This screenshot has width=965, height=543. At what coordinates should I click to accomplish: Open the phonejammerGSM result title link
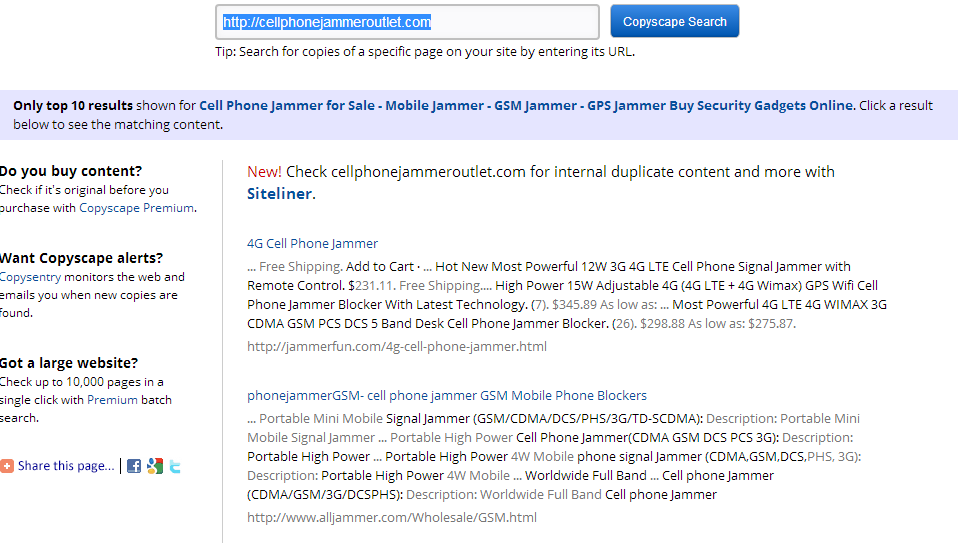[447, 395]
